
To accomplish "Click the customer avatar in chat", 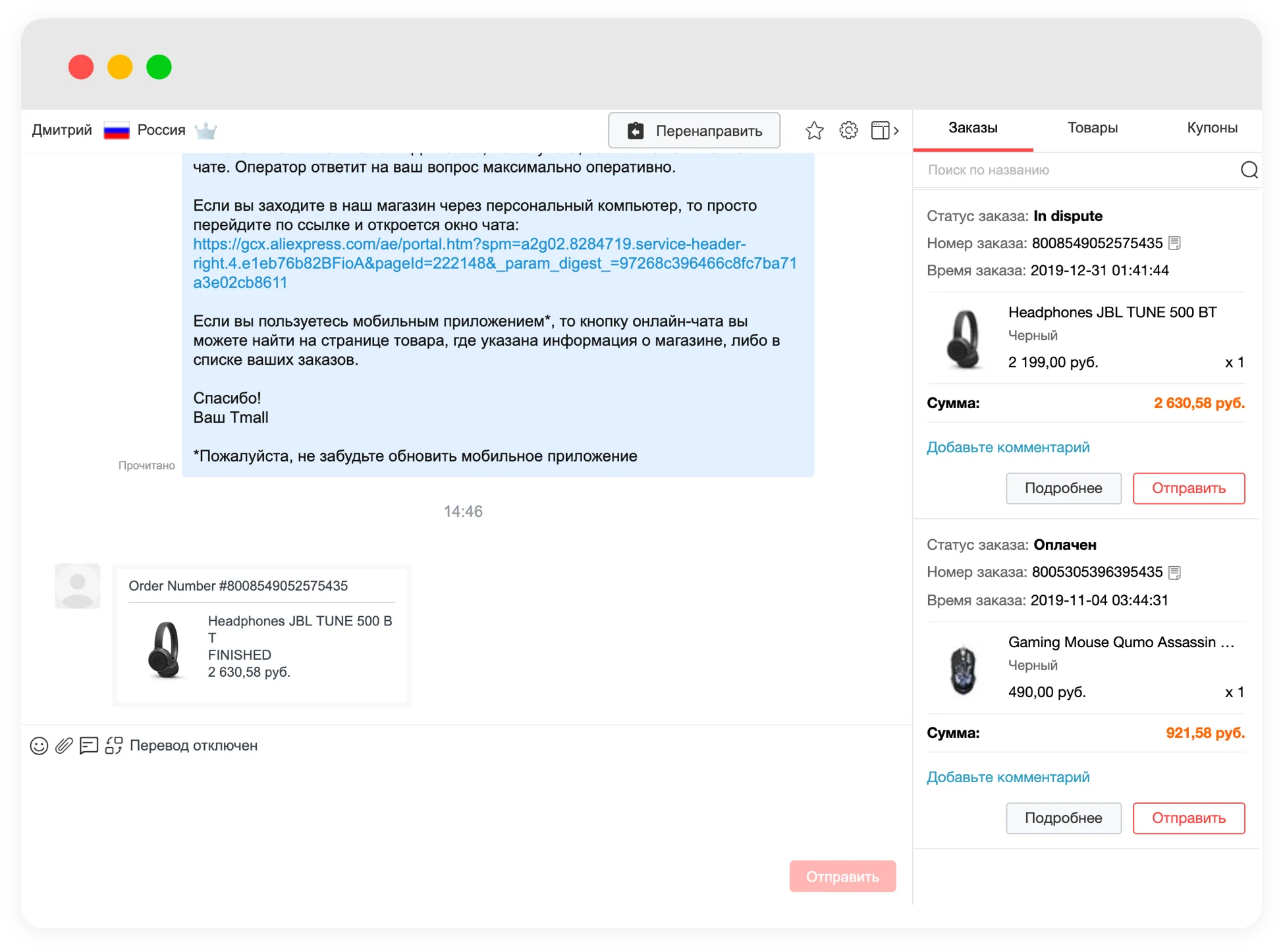I will click(77, 586).
